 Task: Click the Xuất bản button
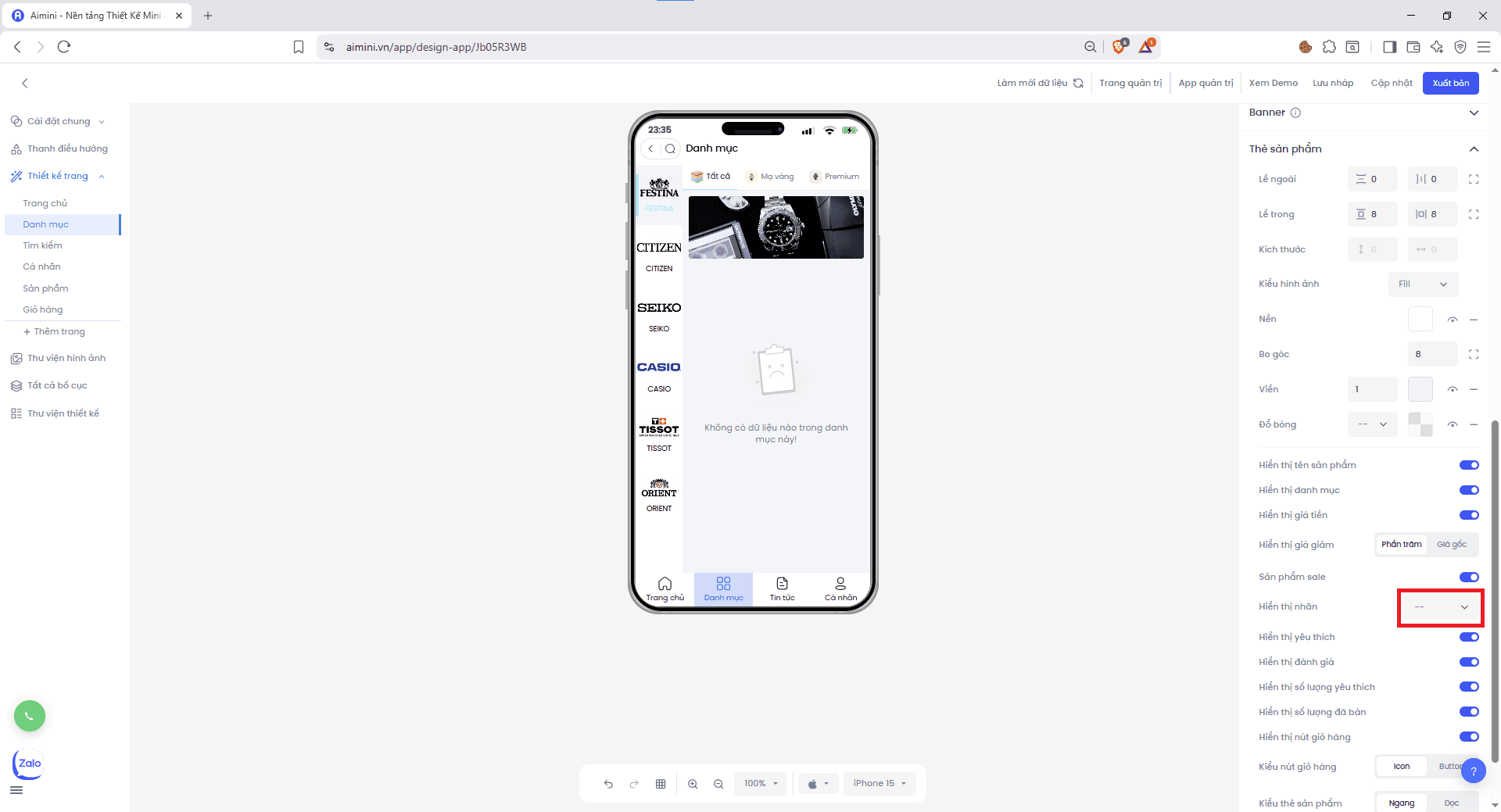pyautogui.click(x=1450, y=83)
